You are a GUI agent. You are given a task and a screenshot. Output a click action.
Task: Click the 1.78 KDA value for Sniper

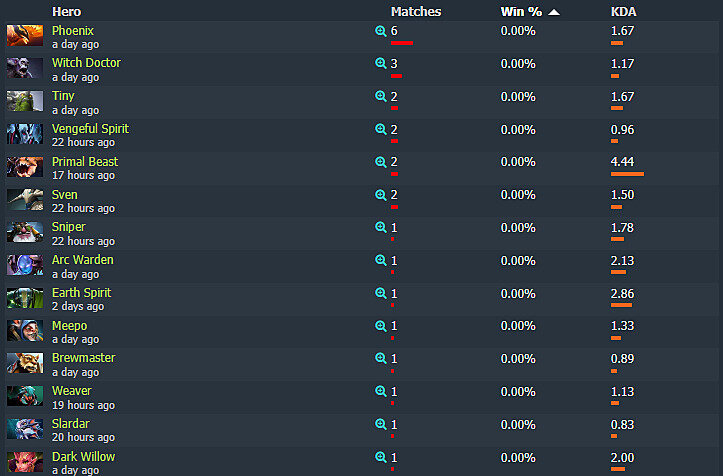[x=622, y=228]
